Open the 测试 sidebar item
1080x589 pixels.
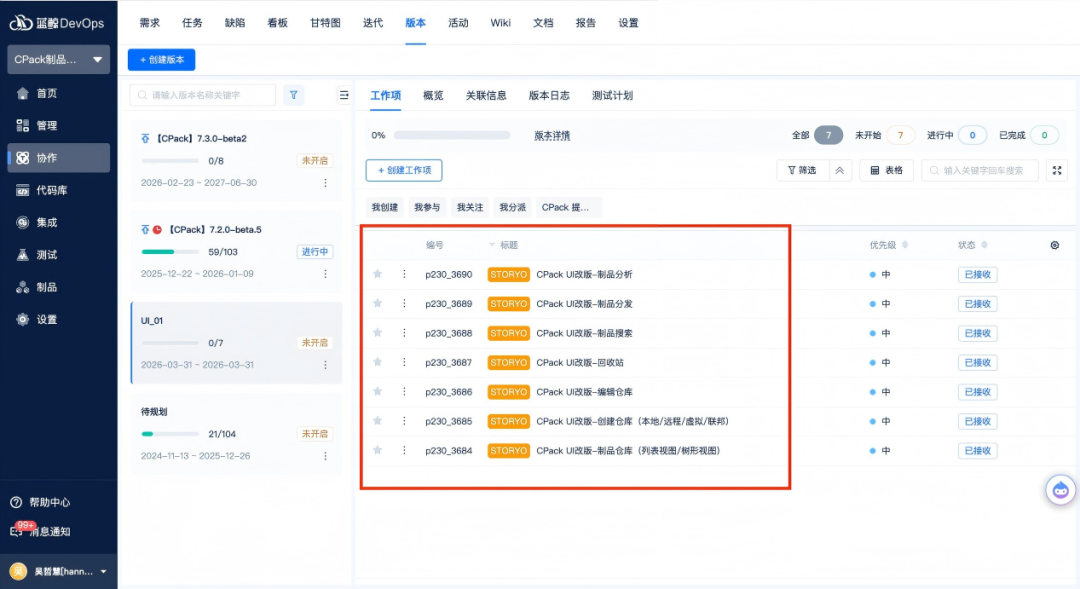59,255
